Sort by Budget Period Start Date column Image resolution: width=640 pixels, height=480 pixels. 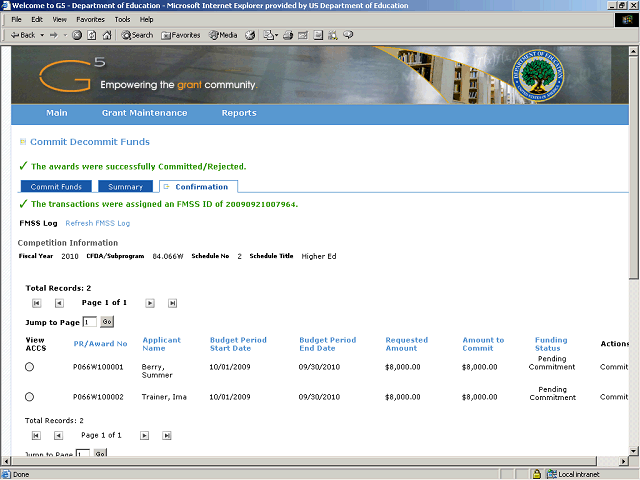coord(238,344)
